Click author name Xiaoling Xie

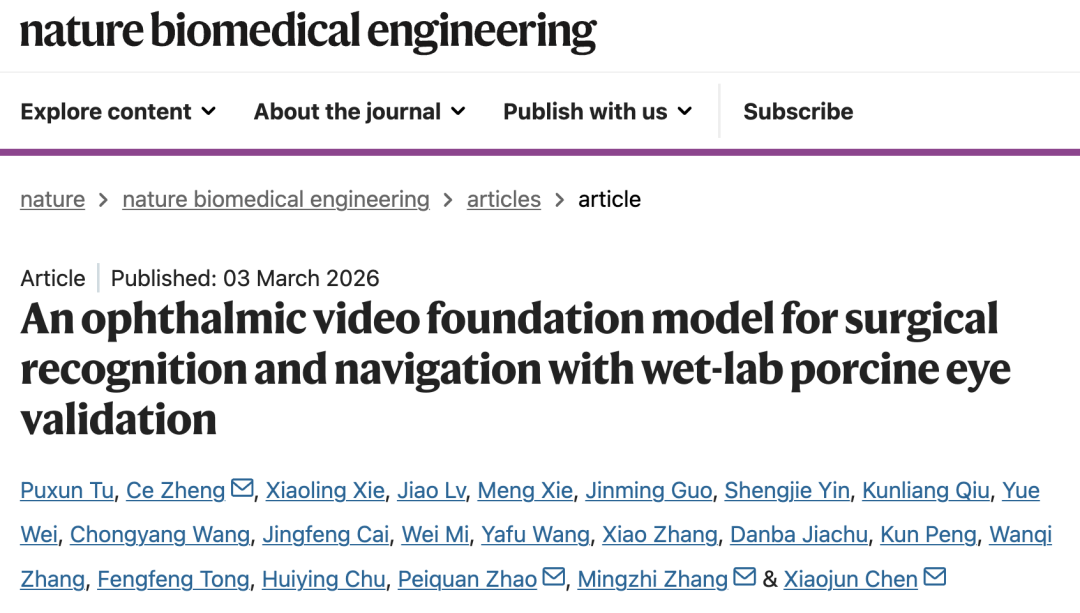(325, 490)
